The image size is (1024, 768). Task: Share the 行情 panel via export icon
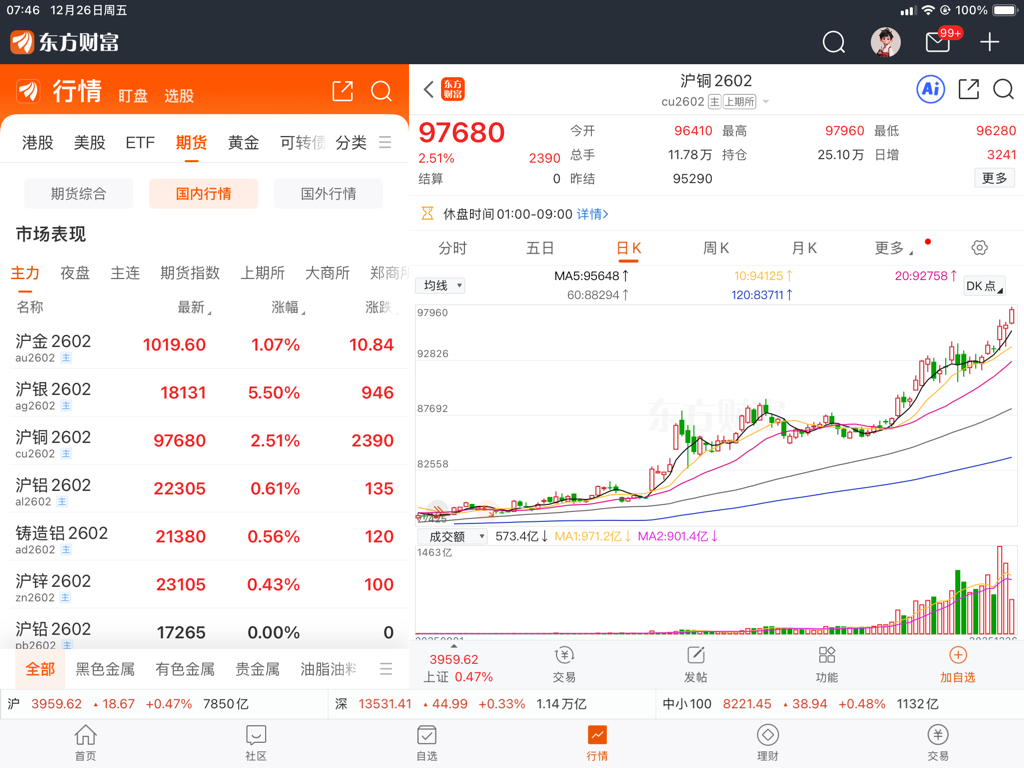pos(342,91)
